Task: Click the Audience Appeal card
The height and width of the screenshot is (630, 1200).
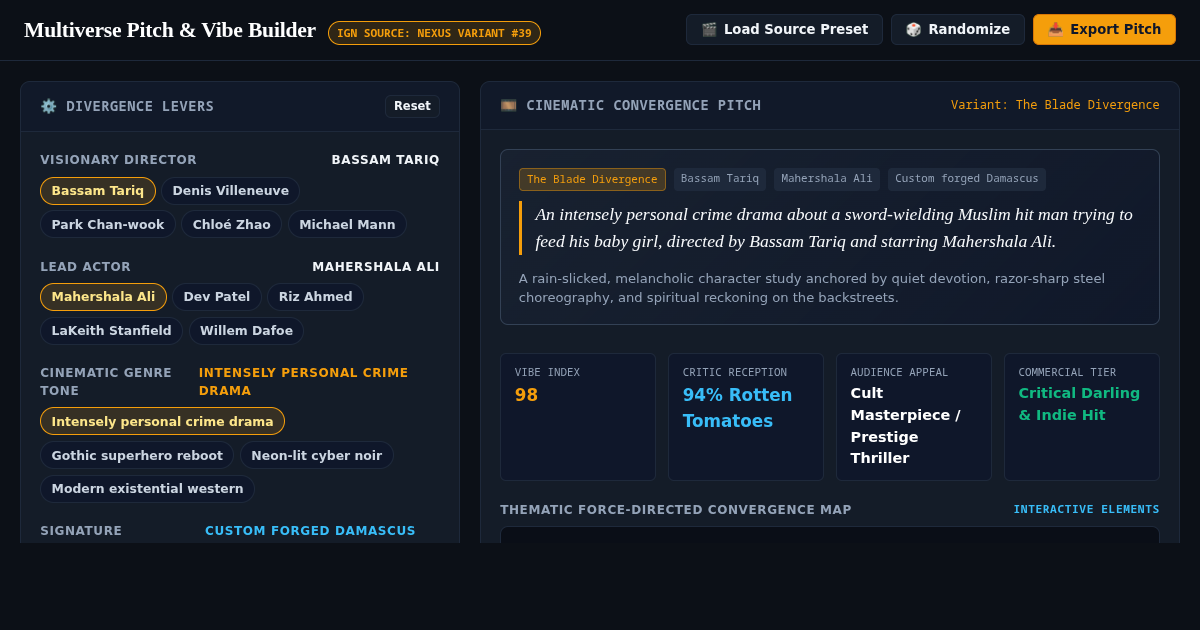Action: pyautogui.click(x=914, y=417)
